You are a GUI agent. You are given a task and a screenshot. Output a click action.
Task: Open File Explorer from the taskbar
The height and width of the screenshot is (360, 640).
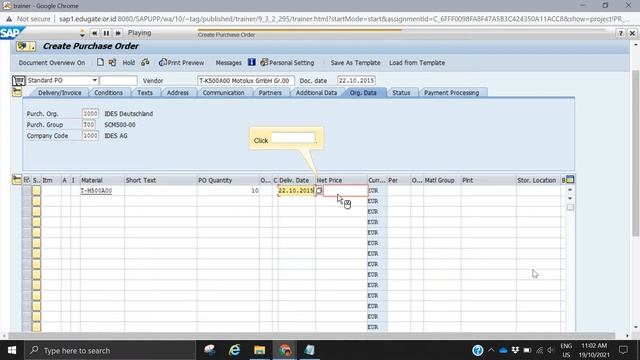pos(260,350)
